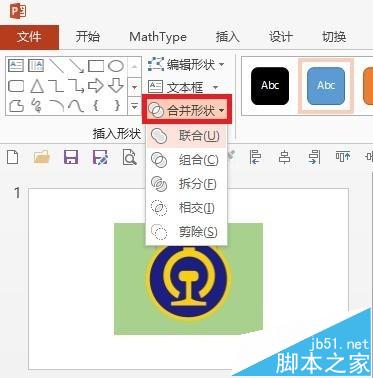Choose the right arrow block shape
The width and height of the screenshot is (373, 378).
point(96,86)
